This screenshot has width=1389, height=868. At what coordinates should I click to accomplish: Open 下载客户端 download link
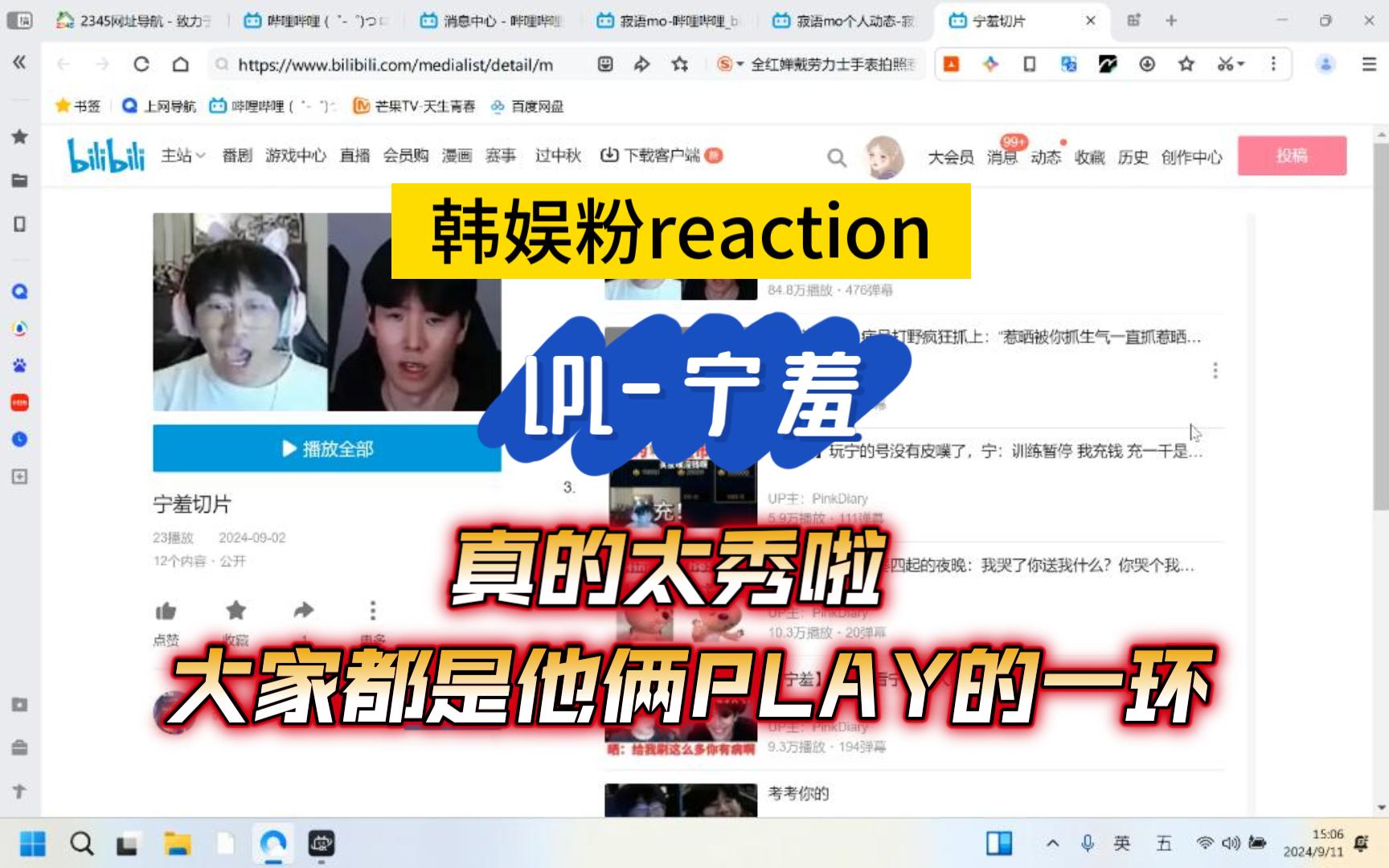point(661,155)
